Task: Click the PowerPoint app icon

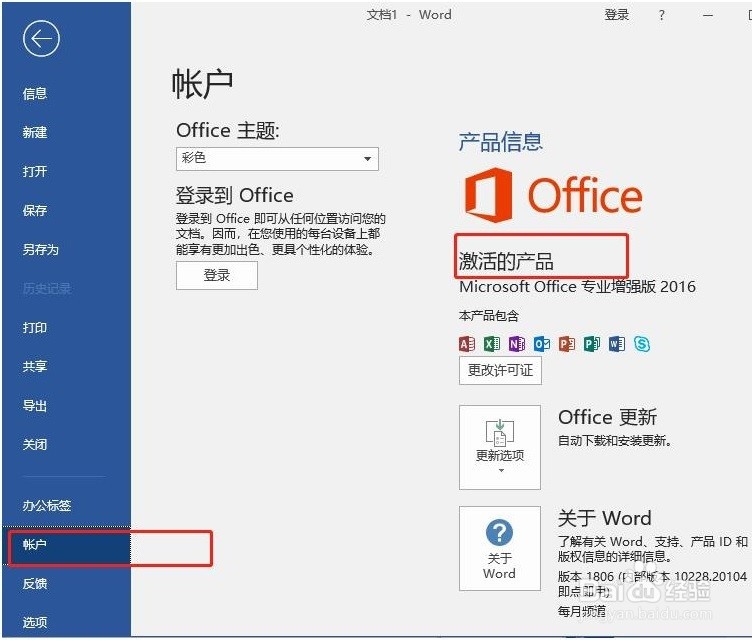Action: click(x=567, y=344)
